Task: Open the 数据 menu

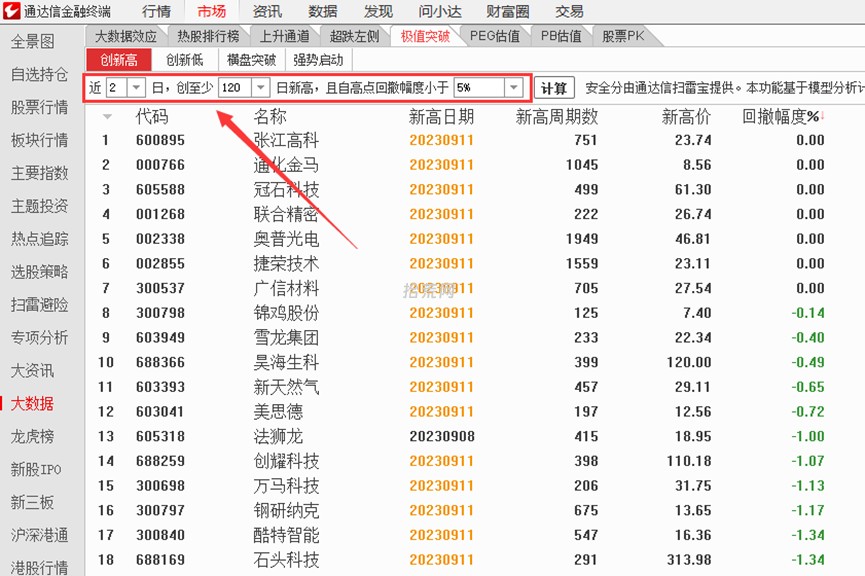Action: (323, 12)
